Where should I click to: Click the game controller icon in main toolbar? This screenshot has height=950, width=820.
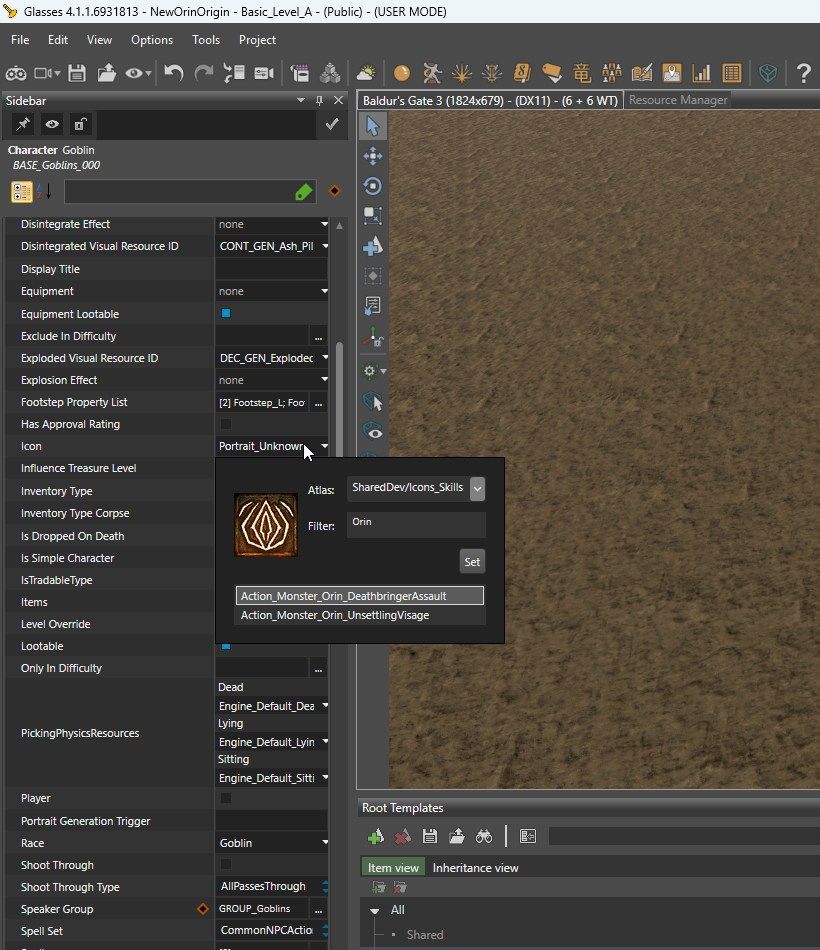[16, 73]
